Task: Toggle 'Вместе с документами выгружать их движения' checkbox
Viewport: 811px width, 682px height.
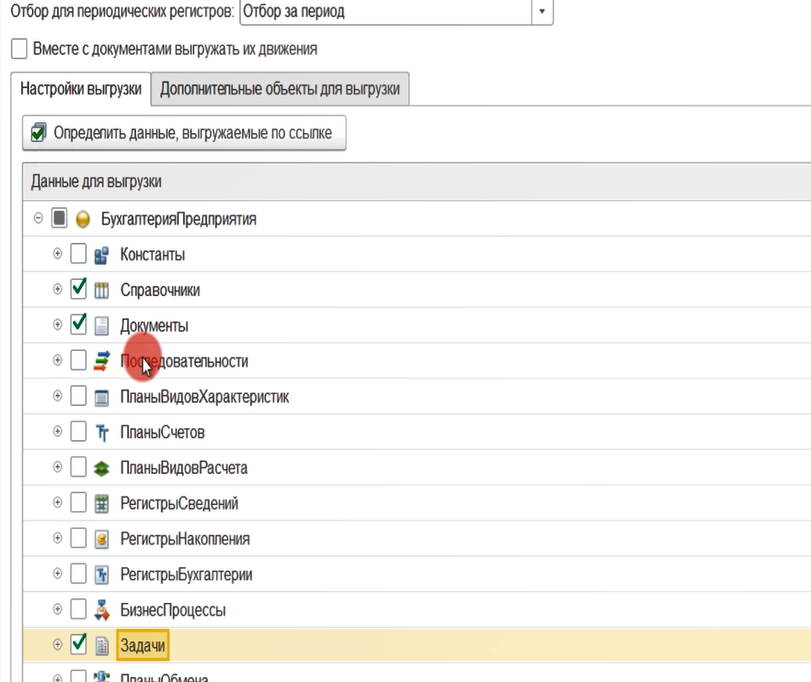Action: (x=19, y=49)
